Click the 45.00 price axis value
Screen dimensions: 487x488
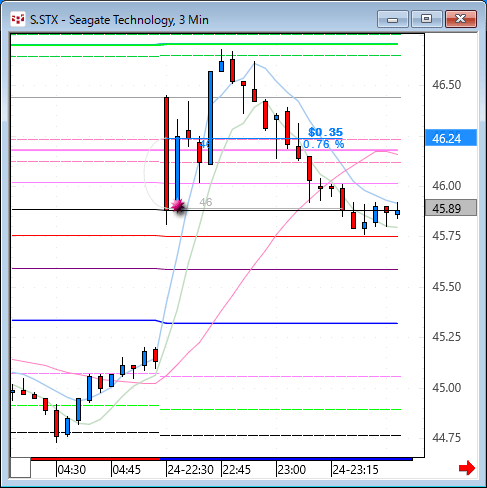click(446, 388)
